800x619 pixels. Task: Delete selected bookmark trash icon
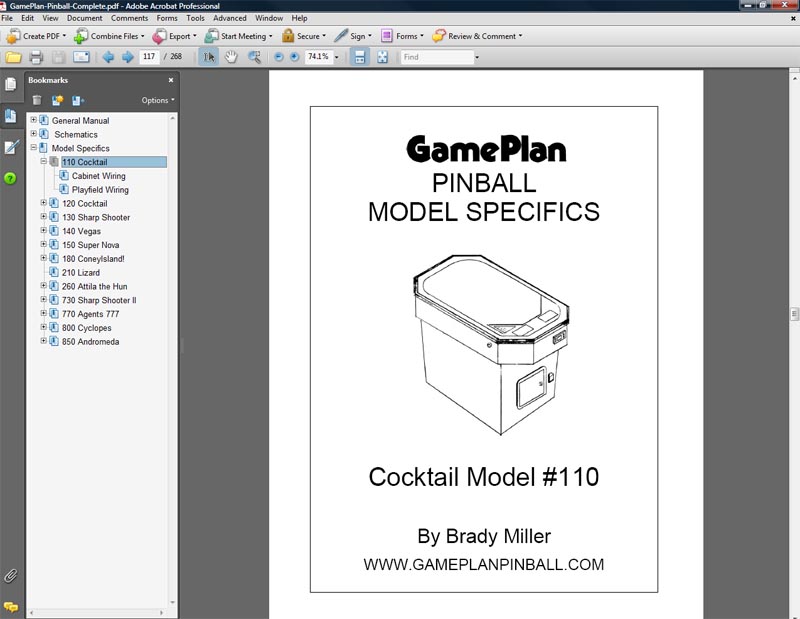pos(37,100)
